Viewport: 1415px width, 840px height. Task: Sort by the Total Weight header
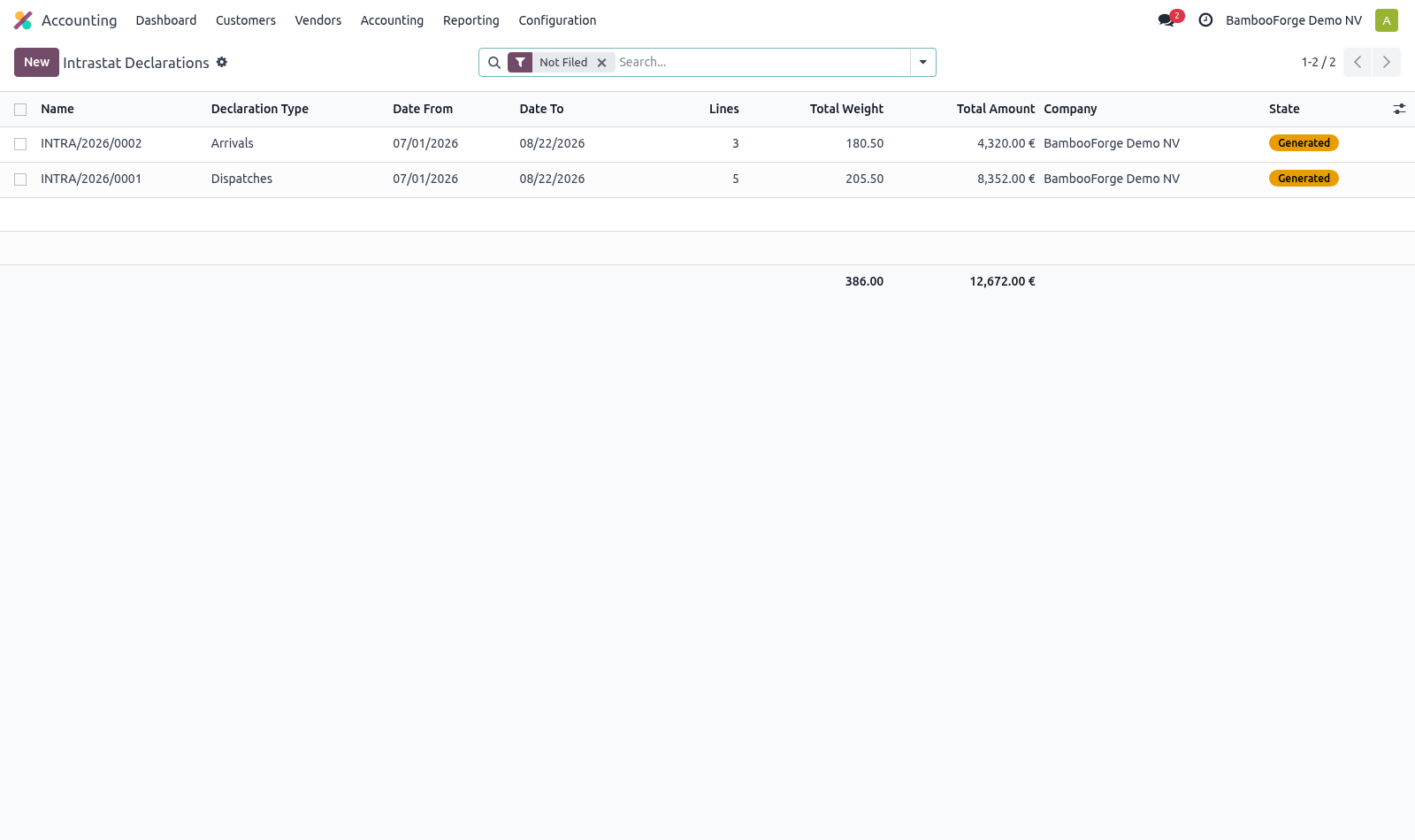coord(846,109)
